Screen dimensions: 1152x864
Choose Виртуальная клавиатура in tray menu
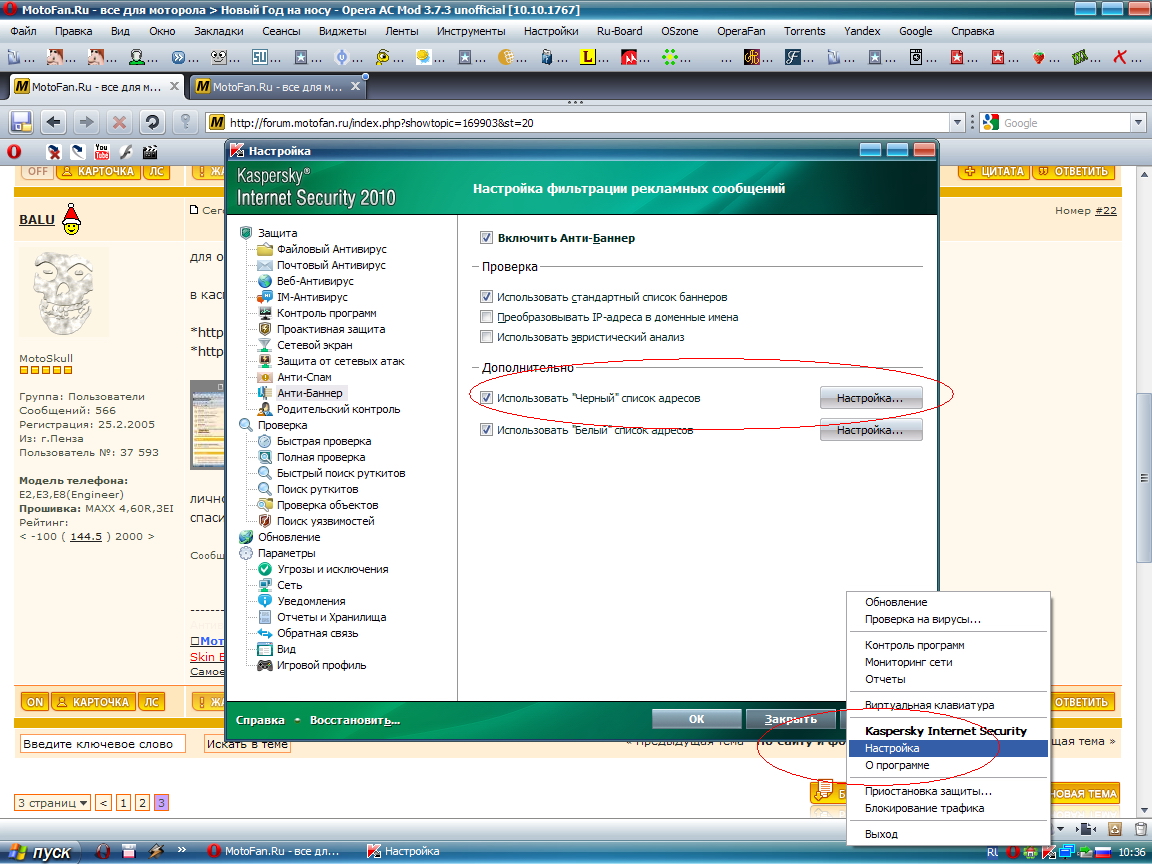pos(948,705)
